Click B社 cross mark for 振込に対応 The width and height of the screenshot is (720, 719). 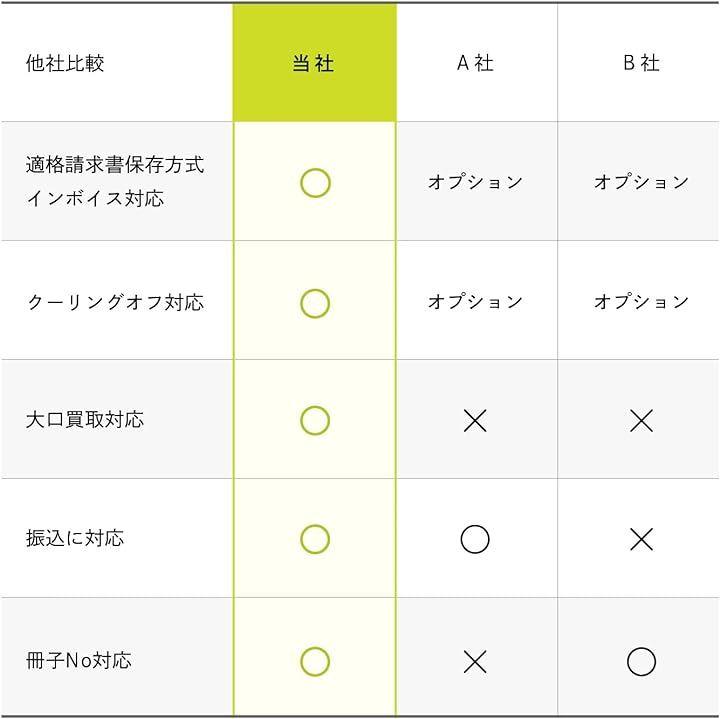click(x=641, y=539)
